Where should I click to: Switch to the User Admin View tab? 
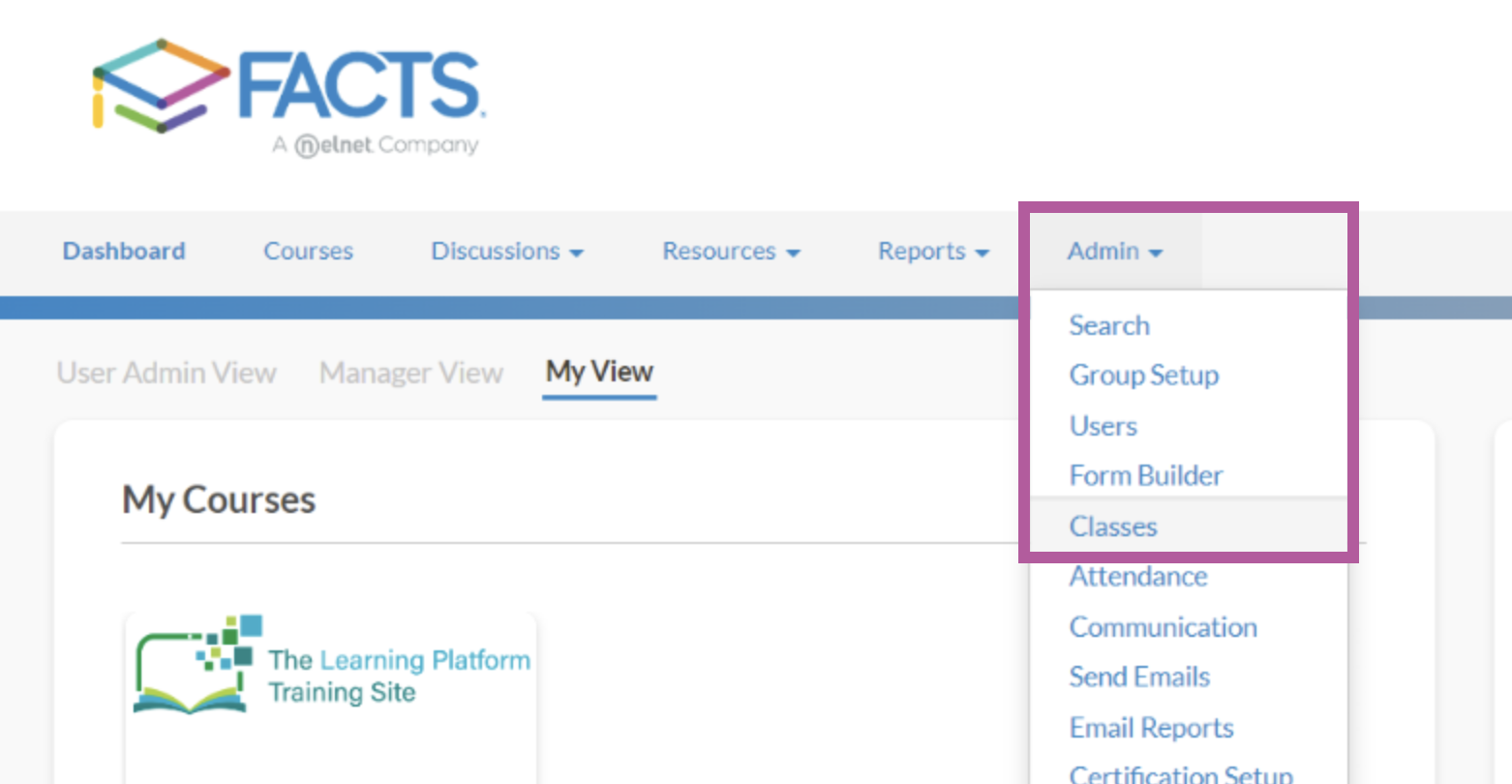(x=166, y=372)
